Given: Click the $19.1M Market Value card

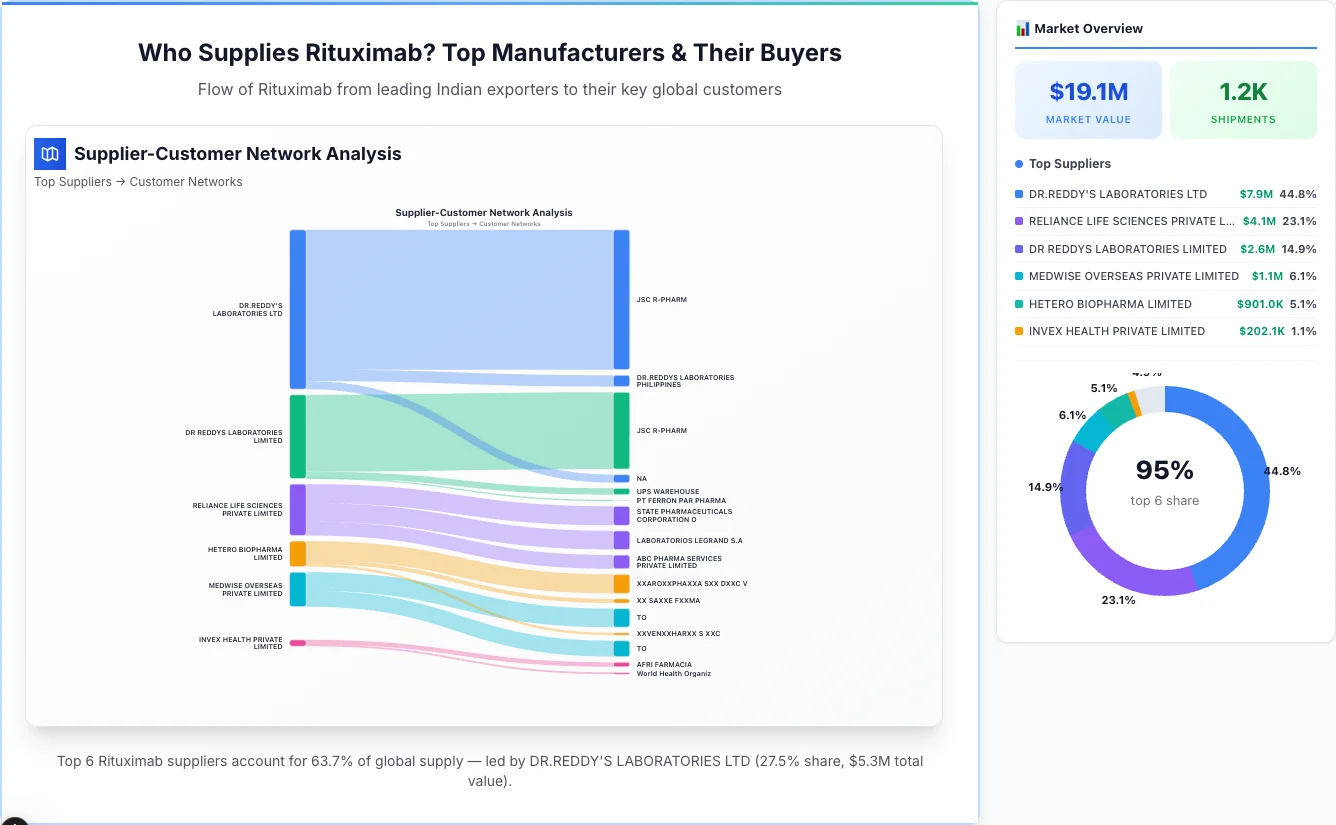Looking at the screenshot, I should (x=1088, y=99).
